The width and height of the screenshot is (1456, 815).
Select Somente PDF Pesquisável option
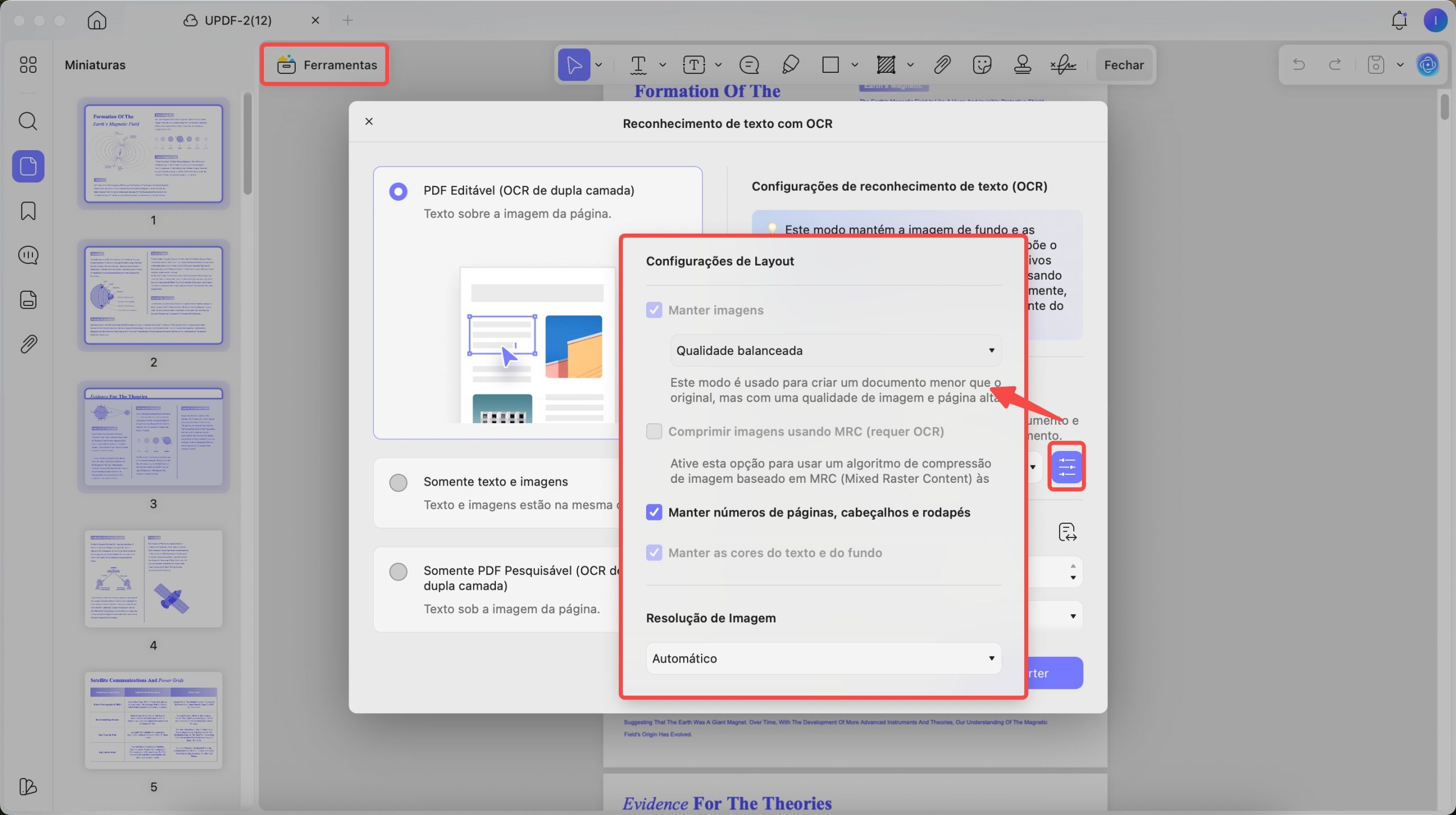pyautogui.click(x=398, y=571)
